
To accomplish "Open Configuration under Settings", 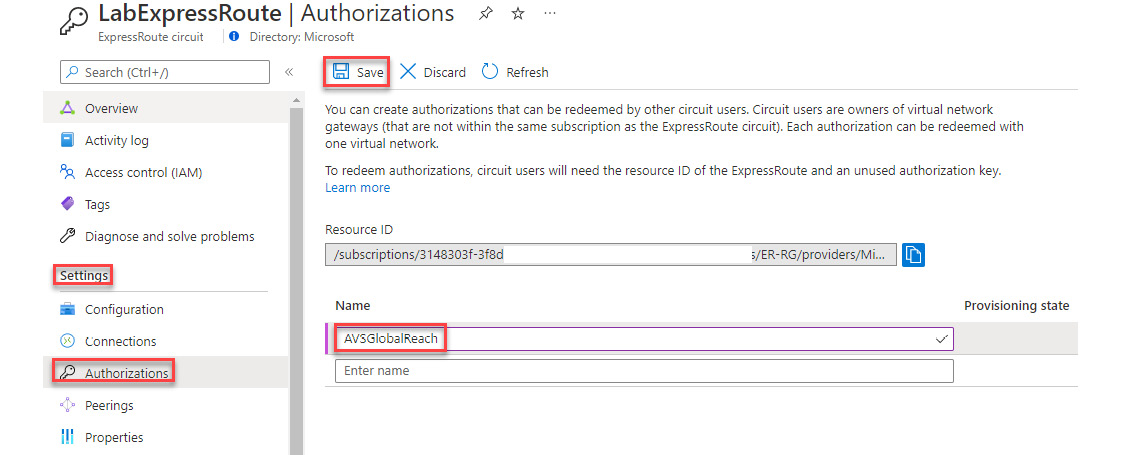I will point(165,310).
